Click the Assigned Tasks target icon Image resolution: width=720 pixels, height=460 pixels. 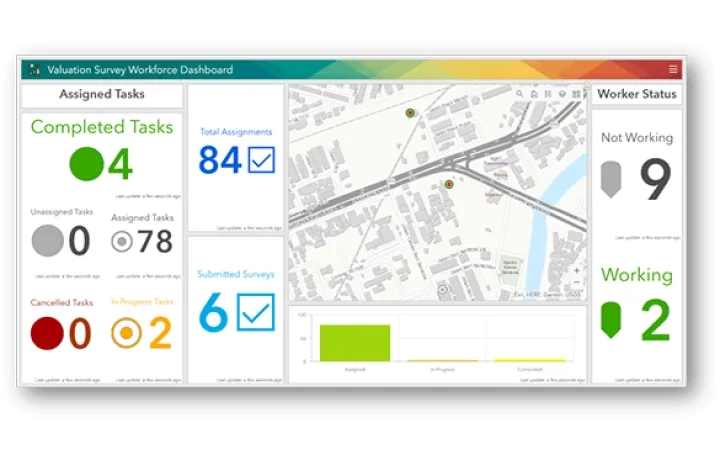click(122, 241)
